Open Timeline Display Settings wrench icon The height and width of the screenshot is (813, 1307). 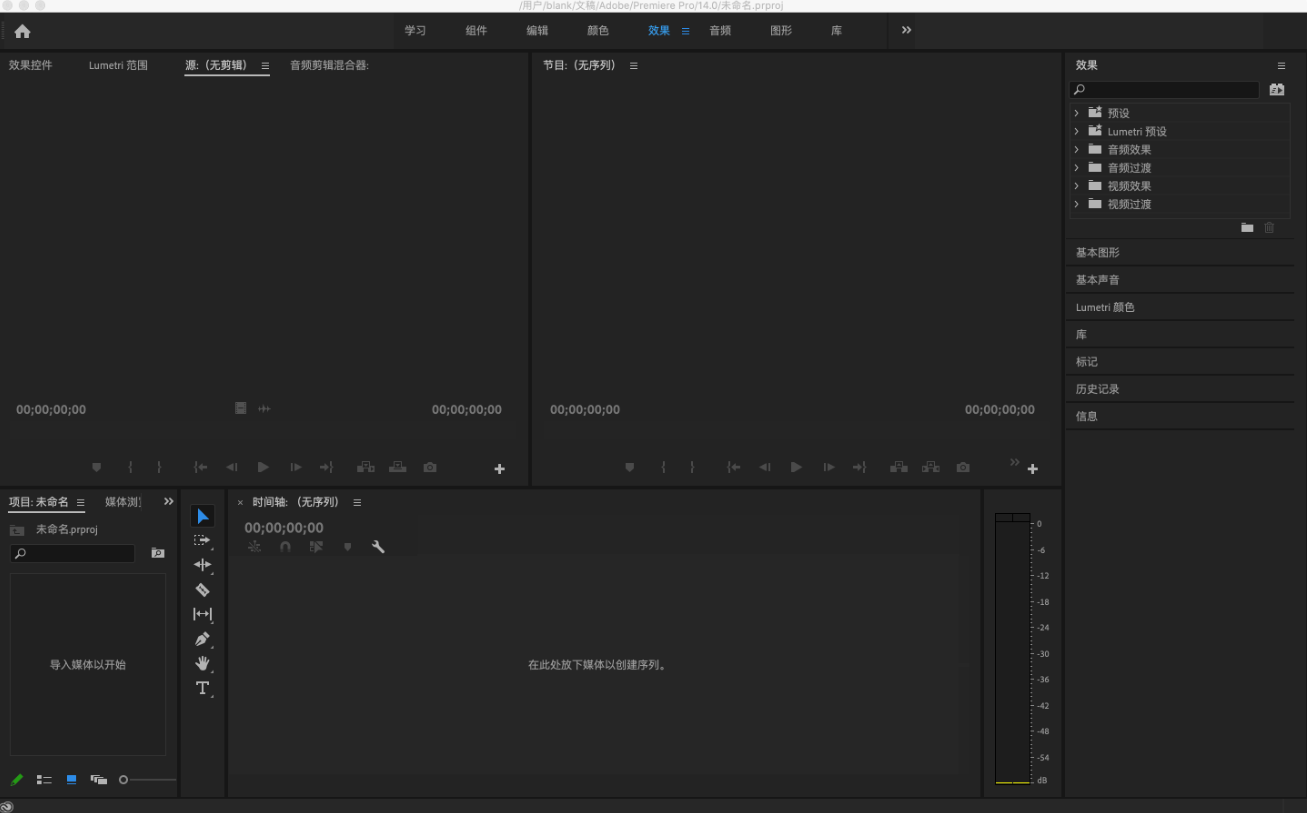pyautogui.click(x=378, y=547)
